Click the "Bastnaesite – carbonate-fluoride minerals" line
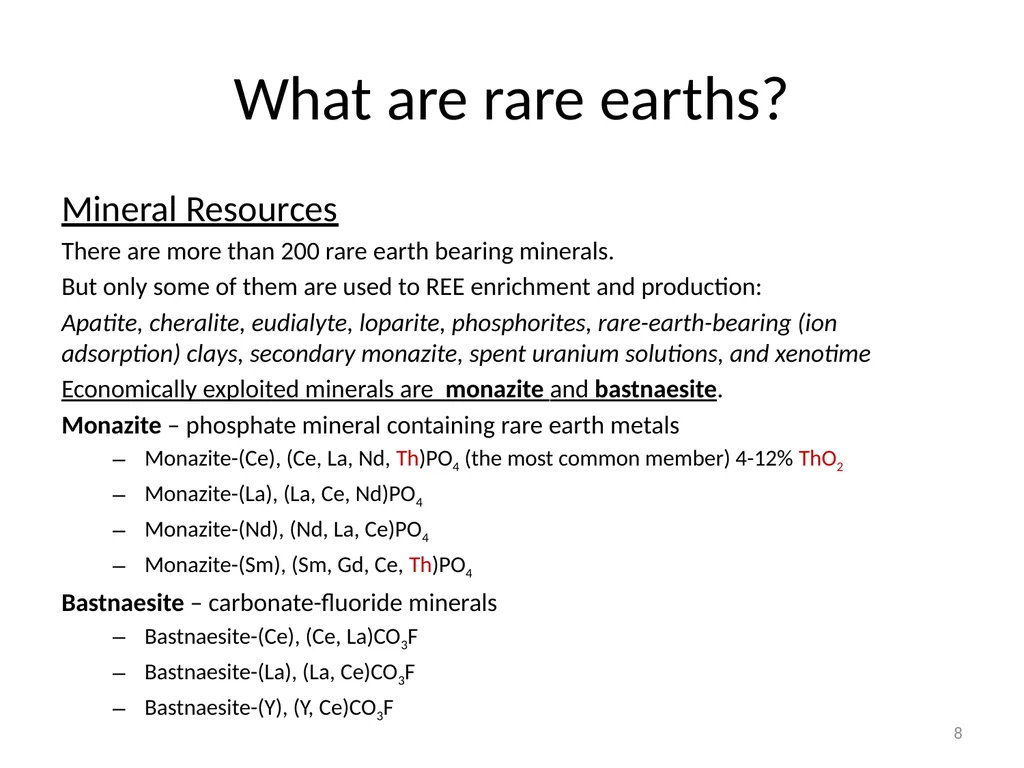The width and height of the screenshot is (1024, 768). pos(279,603)
